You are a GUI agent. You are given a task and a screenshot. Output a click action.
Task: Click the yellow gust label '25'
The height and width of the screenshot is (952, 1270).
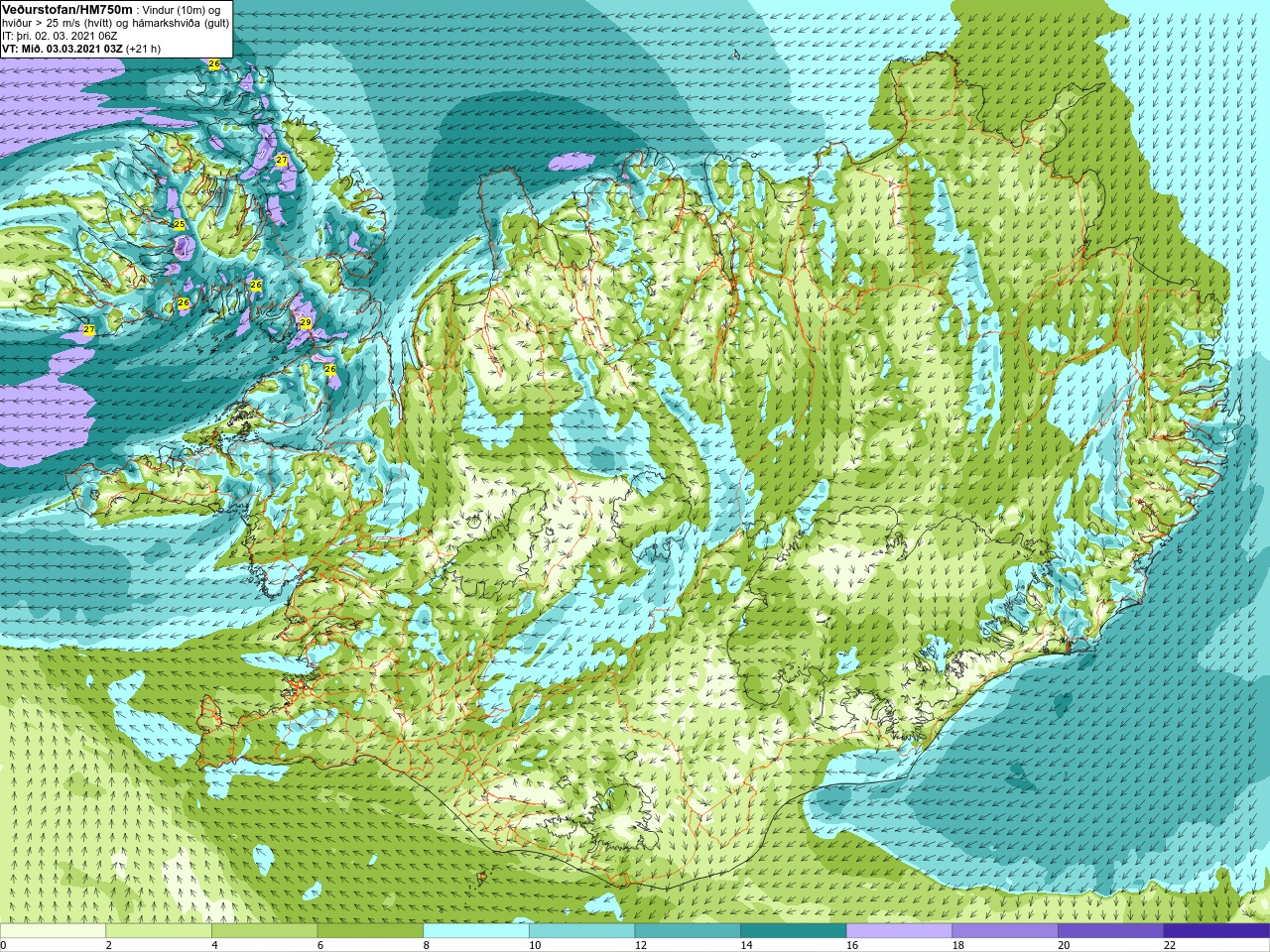coord(180,225)
